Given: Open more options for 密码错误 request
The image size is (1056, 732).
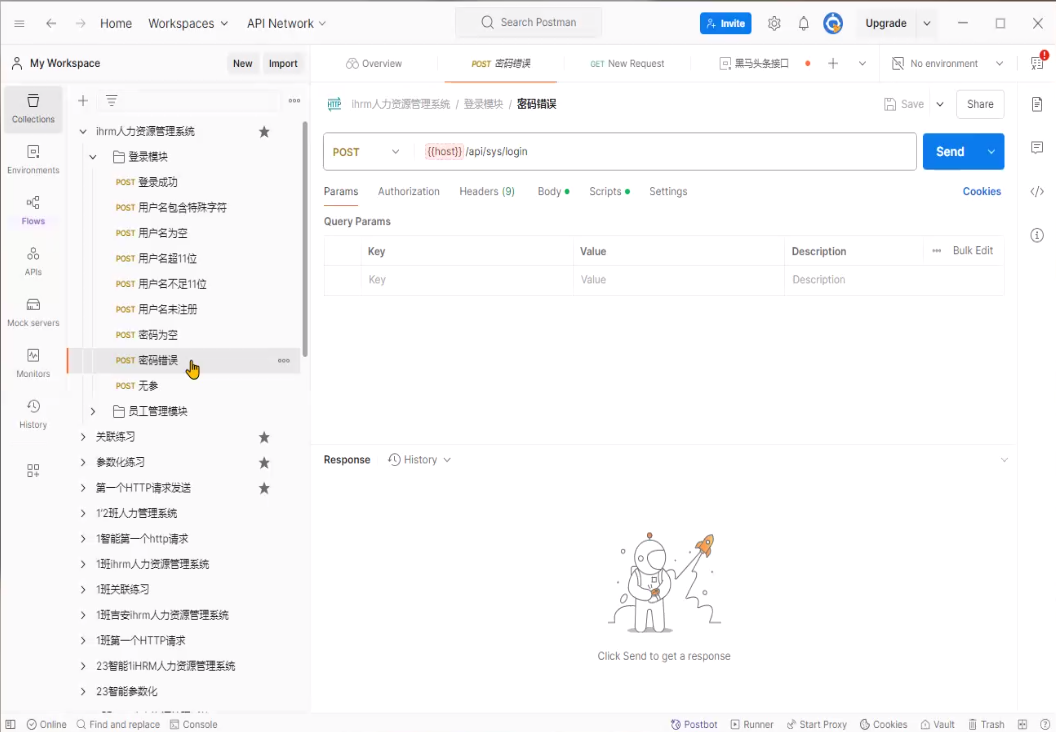Looking at the screenshot, I should click(x=284, y=360).
